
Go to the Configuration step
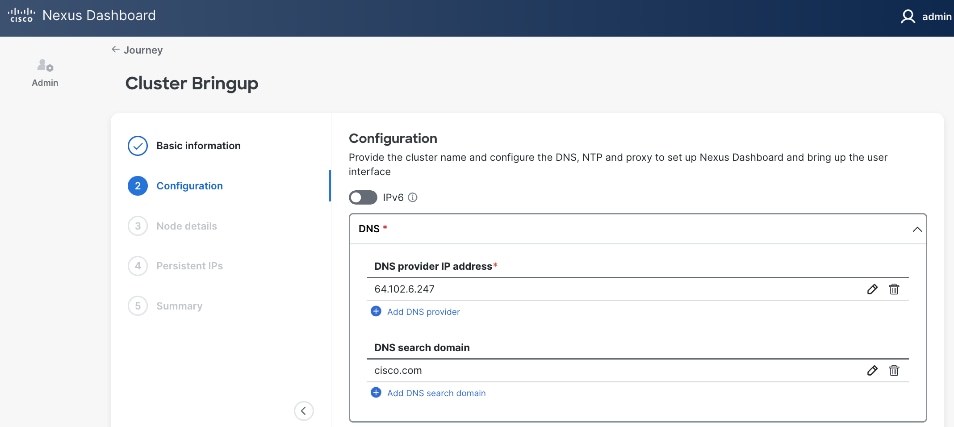[x=189, y=186]
